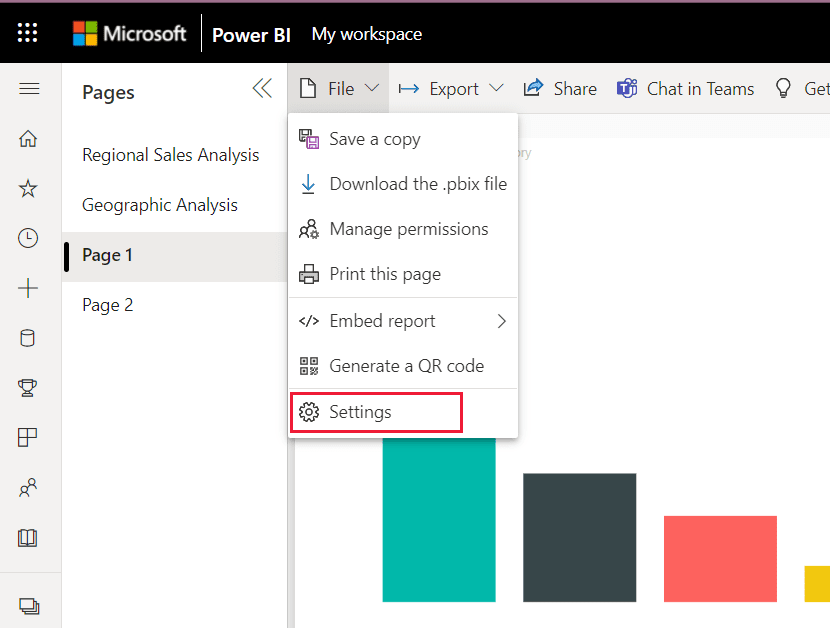Click the QR code icon
Image resolution: width=830 pixels, height=628 pixels.
[x=309, y=366]
